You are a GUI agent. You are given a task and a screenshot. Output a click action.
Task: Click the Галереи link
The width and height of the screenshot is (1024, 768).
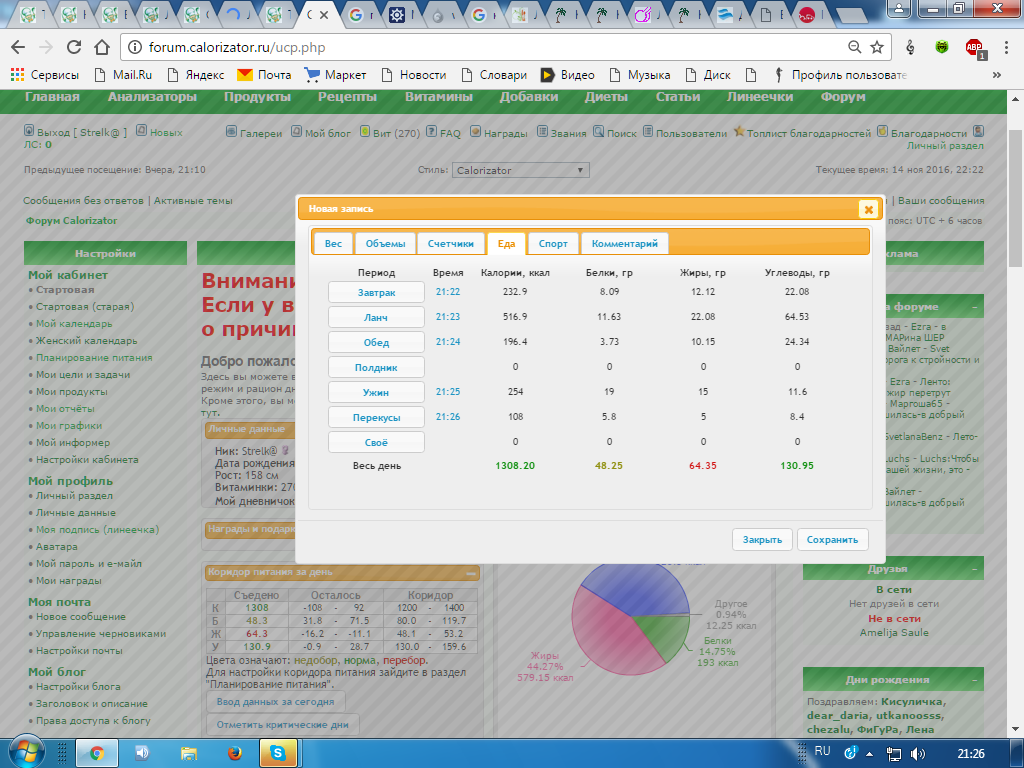pos(255,133)
